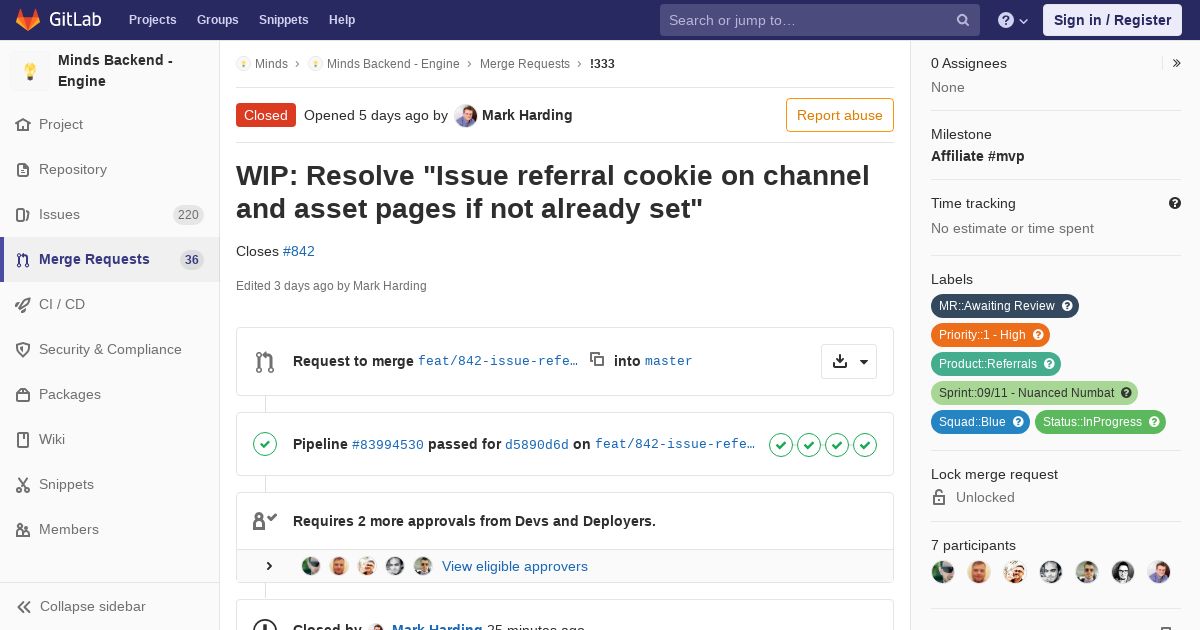Screen dimensions: 1200x630
Task: Open source branch feat/842-issue-refe link
Action: 498,361
